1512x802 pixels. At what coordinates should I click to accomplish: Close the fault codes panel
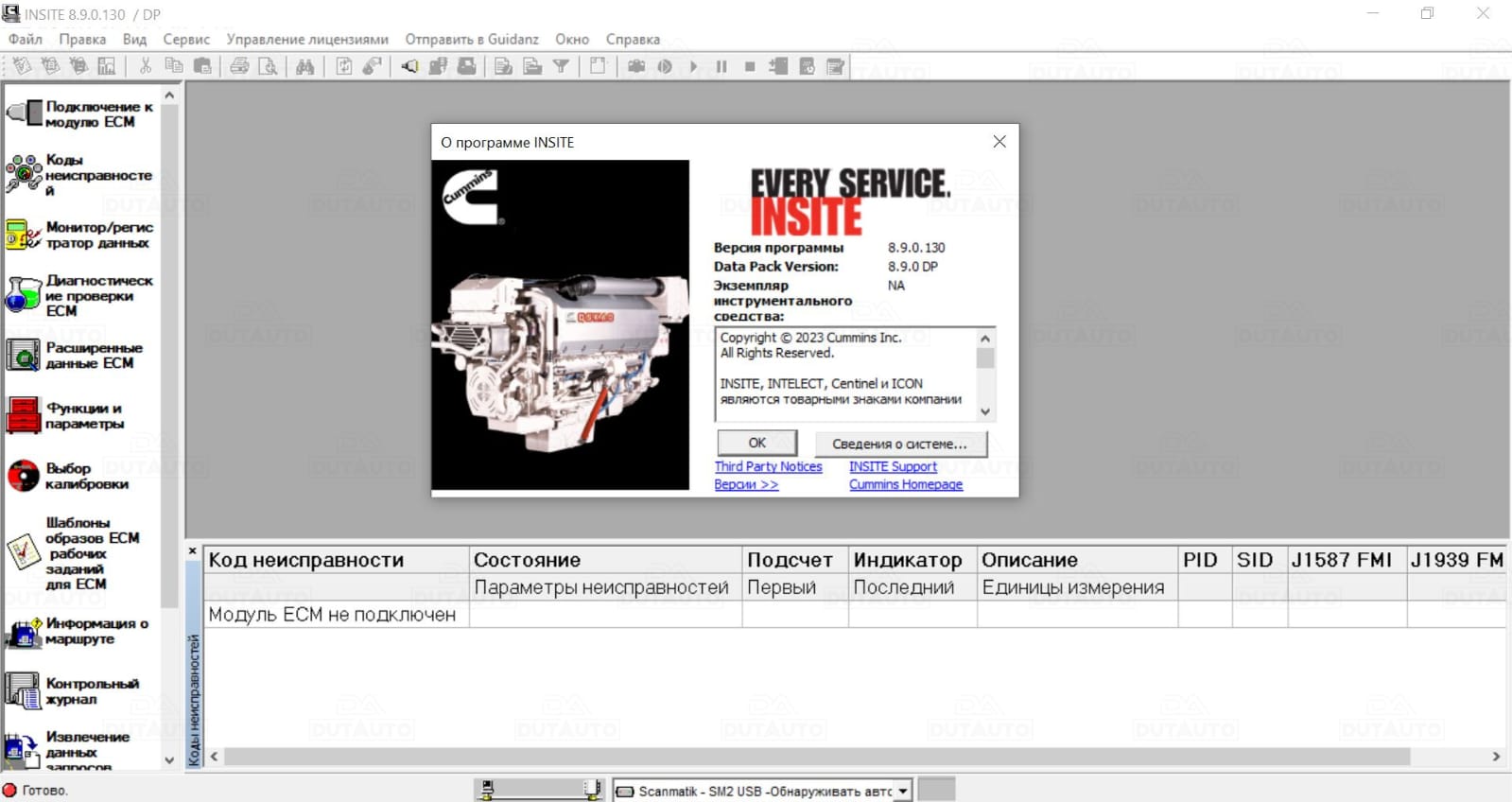pyautogui.click(x=193, y=551)
